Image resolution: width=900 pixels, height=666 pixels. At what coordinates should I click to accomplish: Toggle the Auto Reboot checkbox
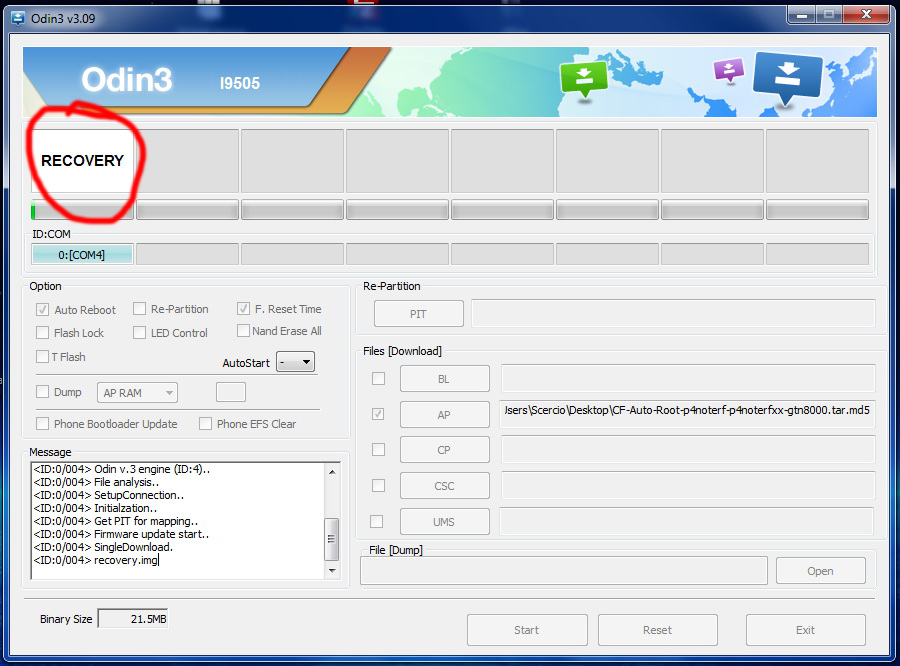43,310
